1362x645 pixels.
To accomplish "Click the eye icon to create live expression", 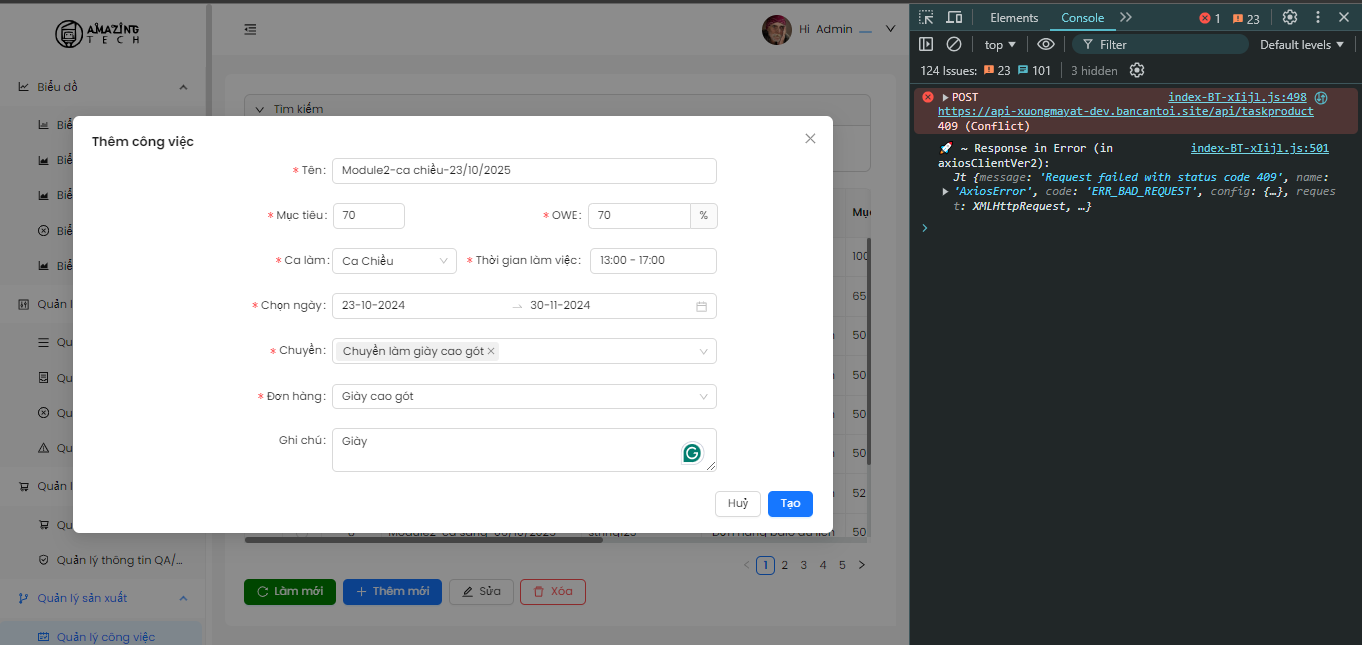I will coord(1045,44).
